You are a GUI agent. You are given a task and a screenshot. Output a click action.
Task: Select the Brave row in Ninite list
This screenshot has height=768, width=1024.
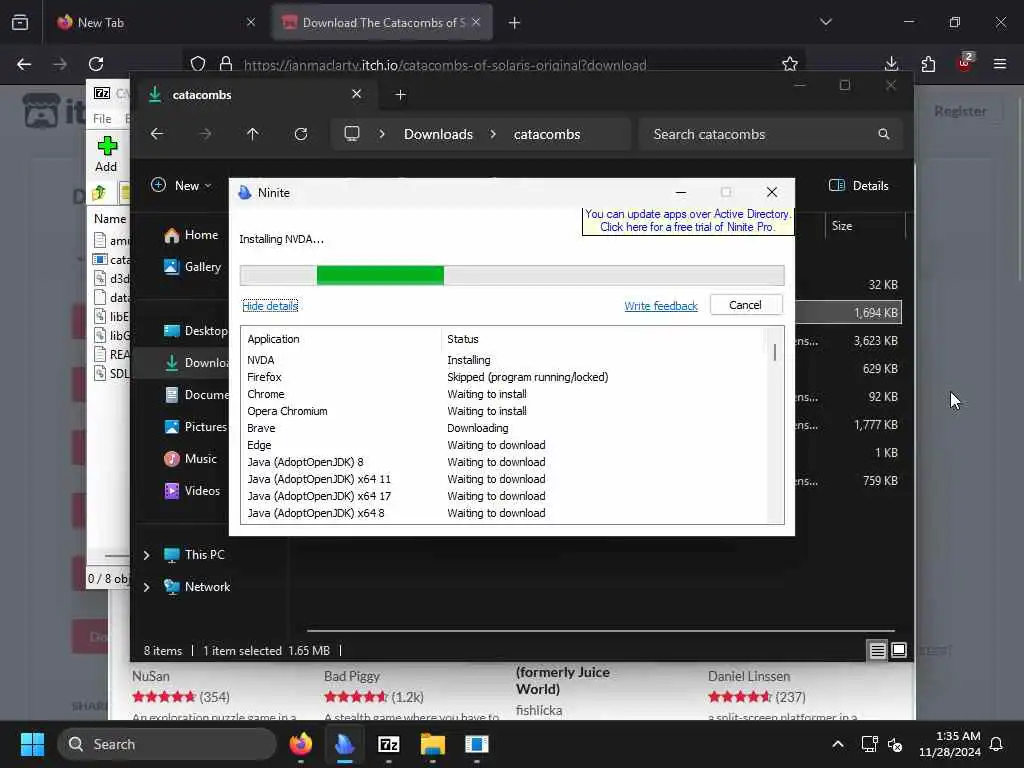point(503,428)
